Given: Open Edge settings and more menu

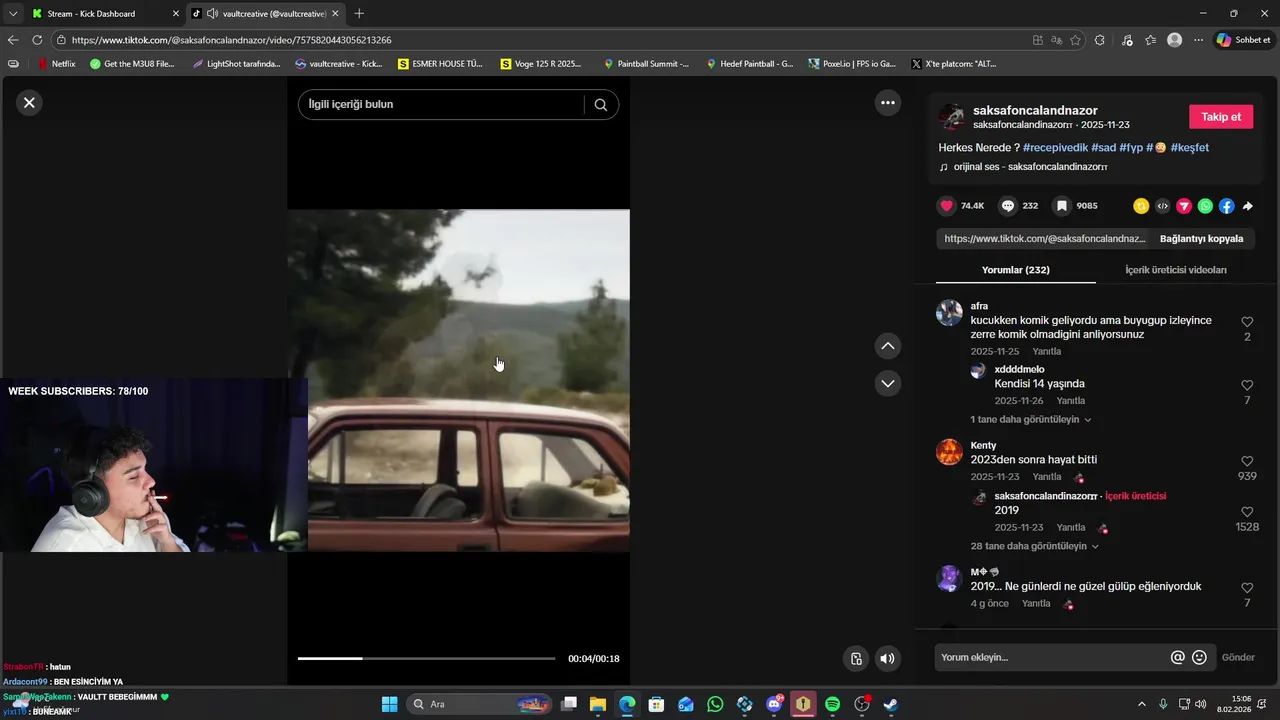Looking at the screenshot, I should tap(1198, 40).
